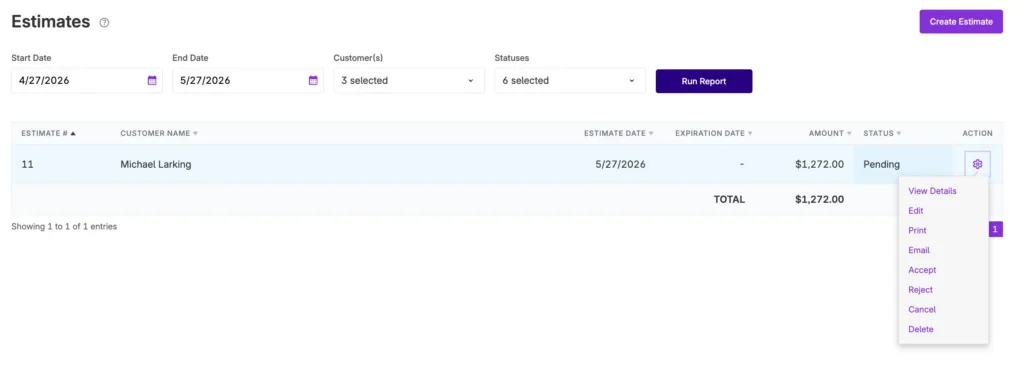The width and height of the screenshot is (1024, 383).
Task: Click the gear action icon for estimate 11
Action: click(977, 164)
